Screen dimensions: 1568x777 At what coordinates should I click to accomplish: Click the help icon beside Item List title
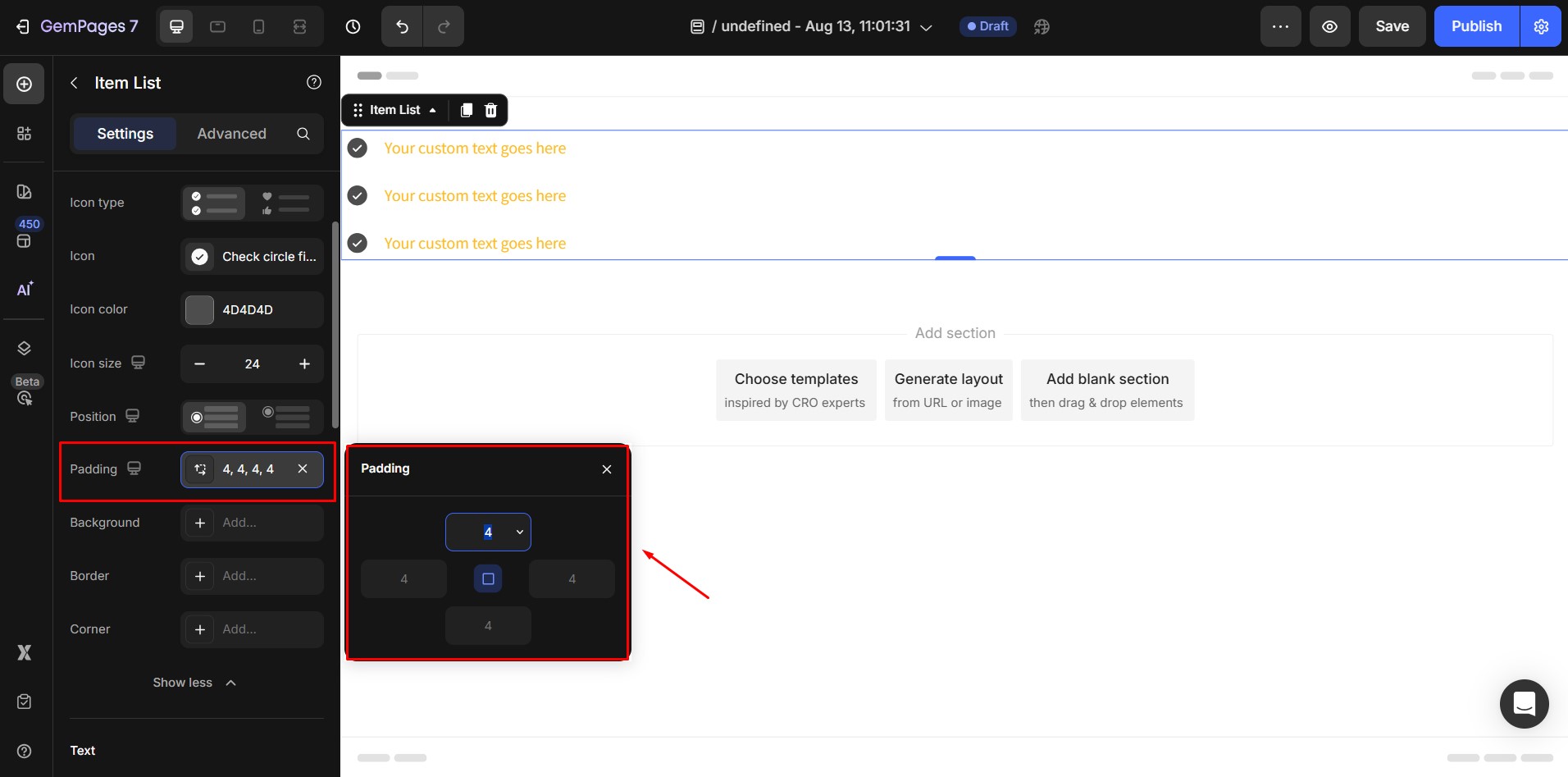click(x=313, y=82)
